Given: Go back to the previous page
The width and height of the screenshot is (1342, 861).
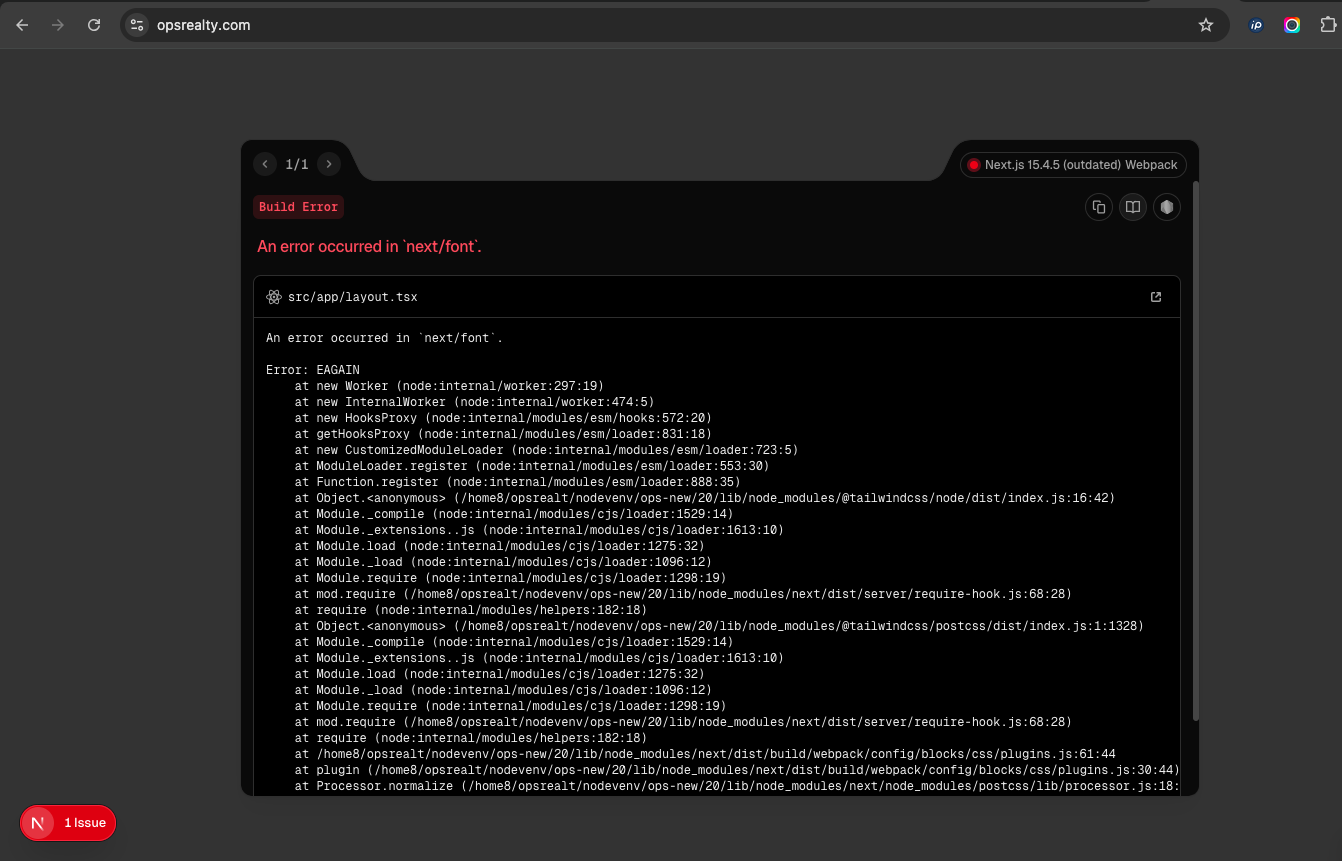Looking at the screenshot, I should [22, 25].
